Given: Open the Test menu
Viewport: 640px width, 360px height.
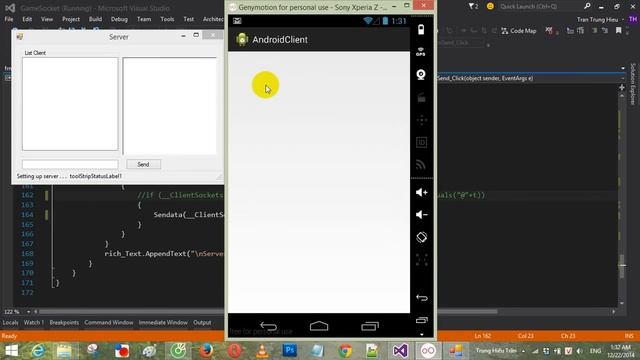Looking at the screenshot, I should (189, 19).
